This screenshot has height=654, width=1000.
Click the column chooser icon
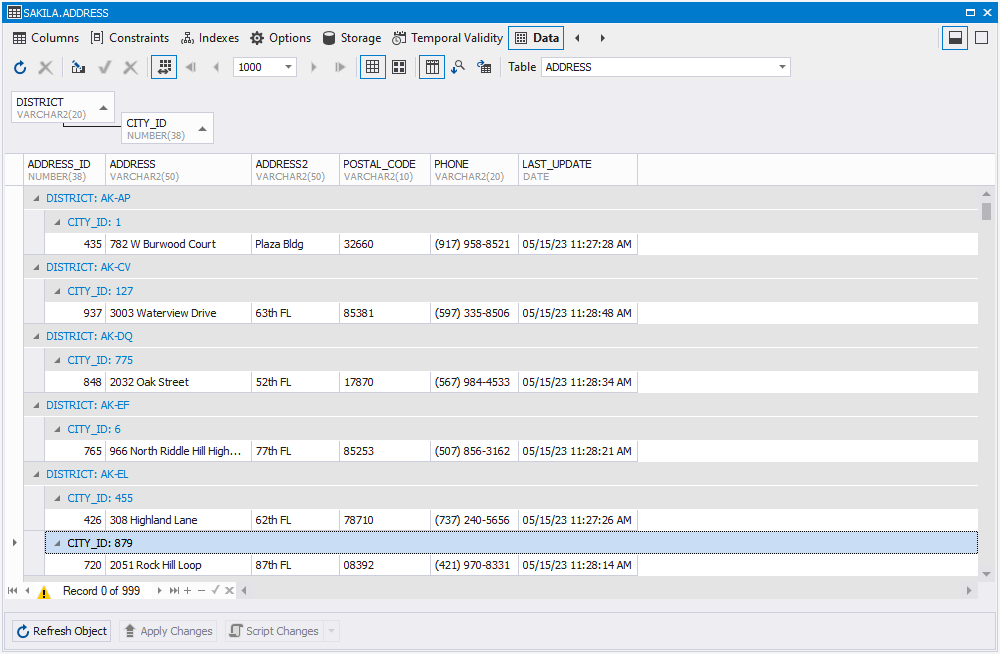pos(432,67)
